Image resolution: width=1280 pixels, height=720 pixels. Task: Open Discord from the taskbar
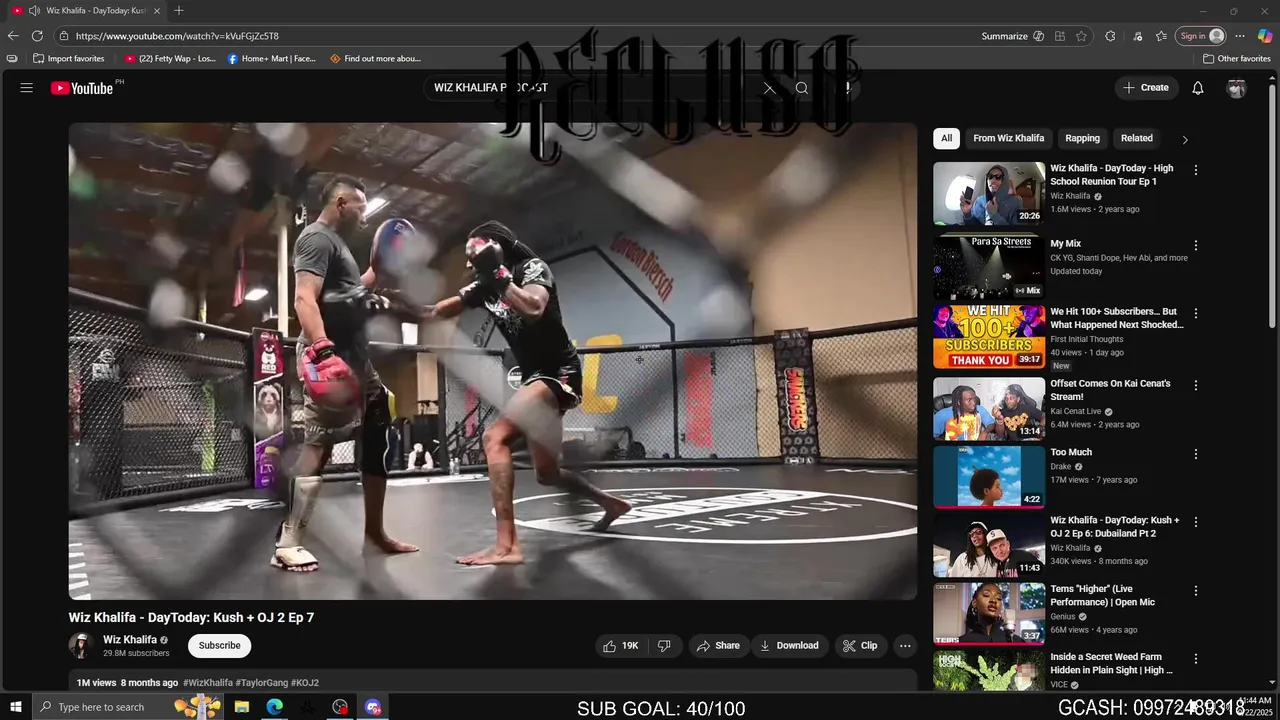(373, 707)
